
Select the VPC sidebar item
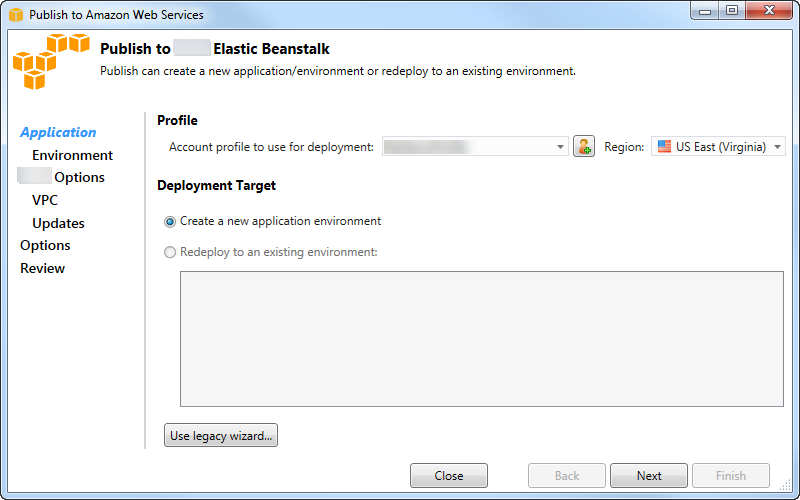[45, 201]
